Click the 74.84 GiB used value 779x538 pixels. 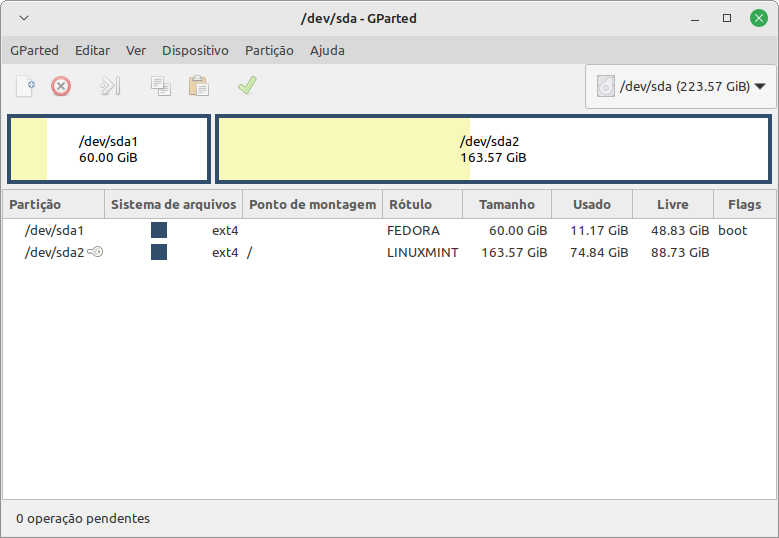[599, 252]
